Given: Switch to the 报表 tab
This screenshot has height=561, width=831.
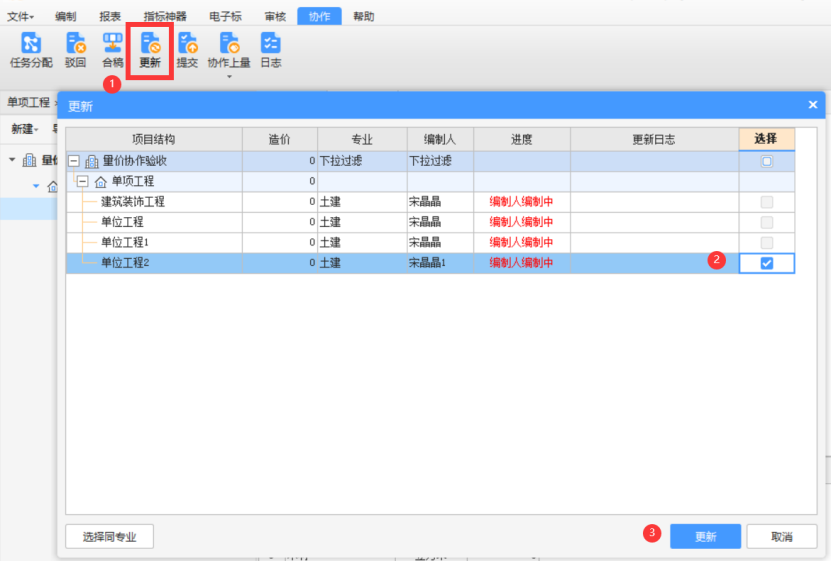Looking at the screenshot, I should click(x=110, y=16).
